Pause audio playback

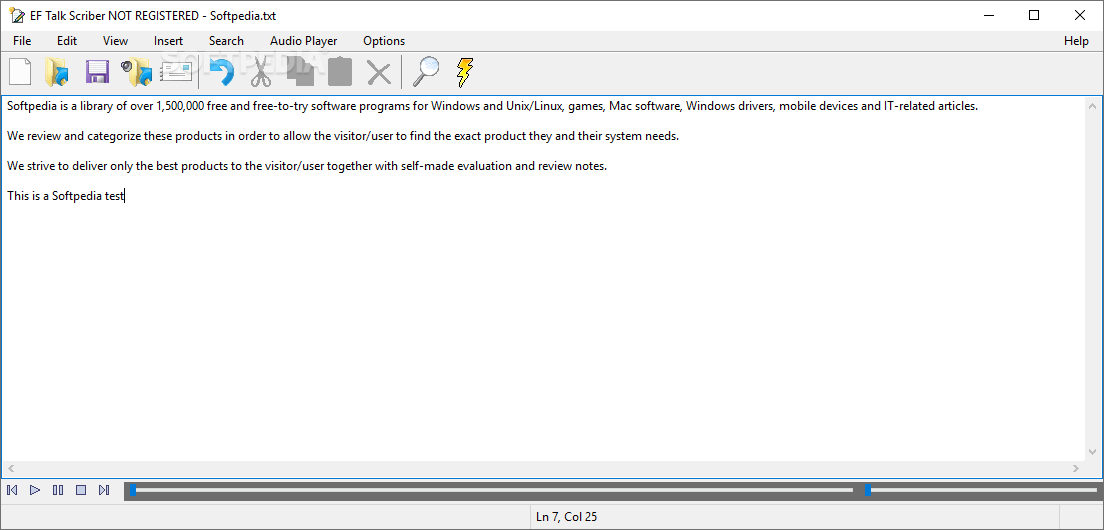(58, 490)
